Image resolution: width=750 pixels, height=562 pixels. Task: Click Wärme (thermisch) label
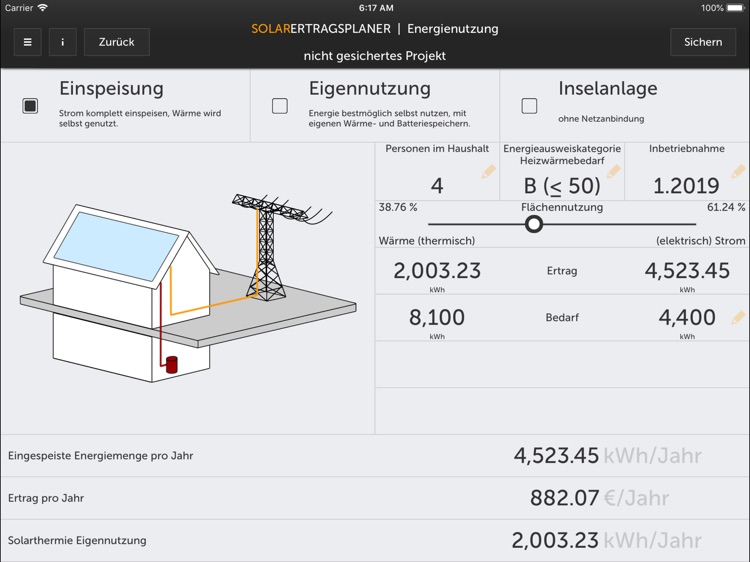click(x=427, y=241)
